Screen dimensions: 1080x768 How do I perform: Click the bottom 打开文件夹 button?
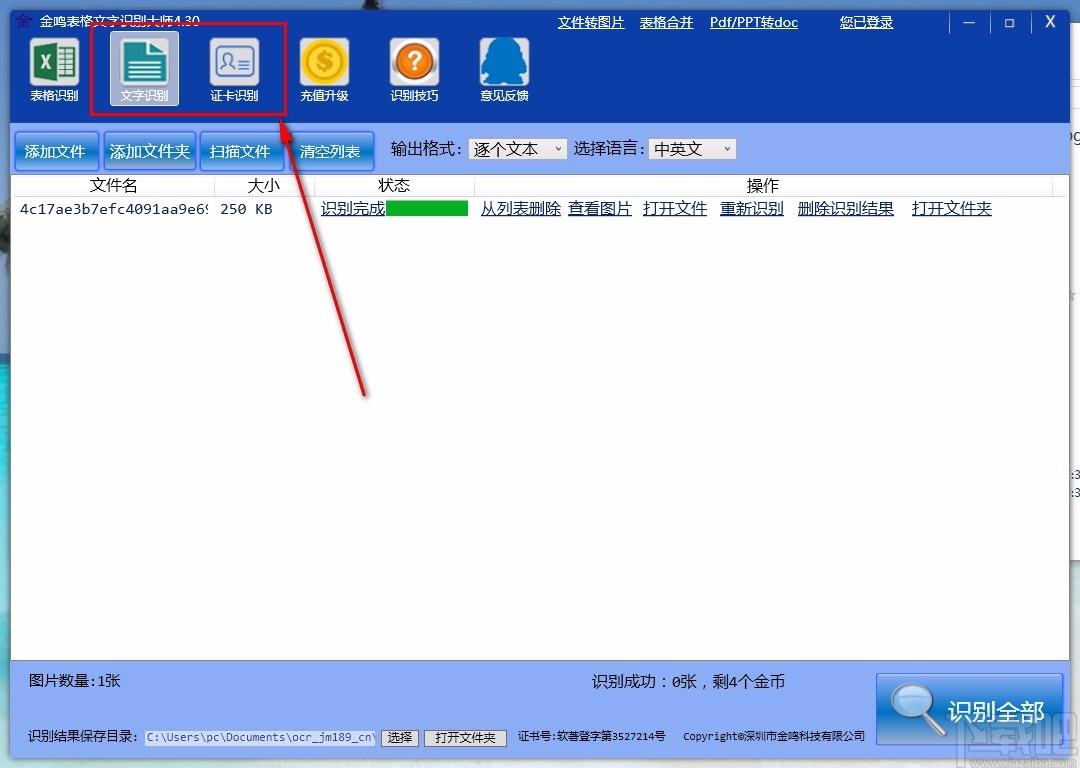(466, 738)
